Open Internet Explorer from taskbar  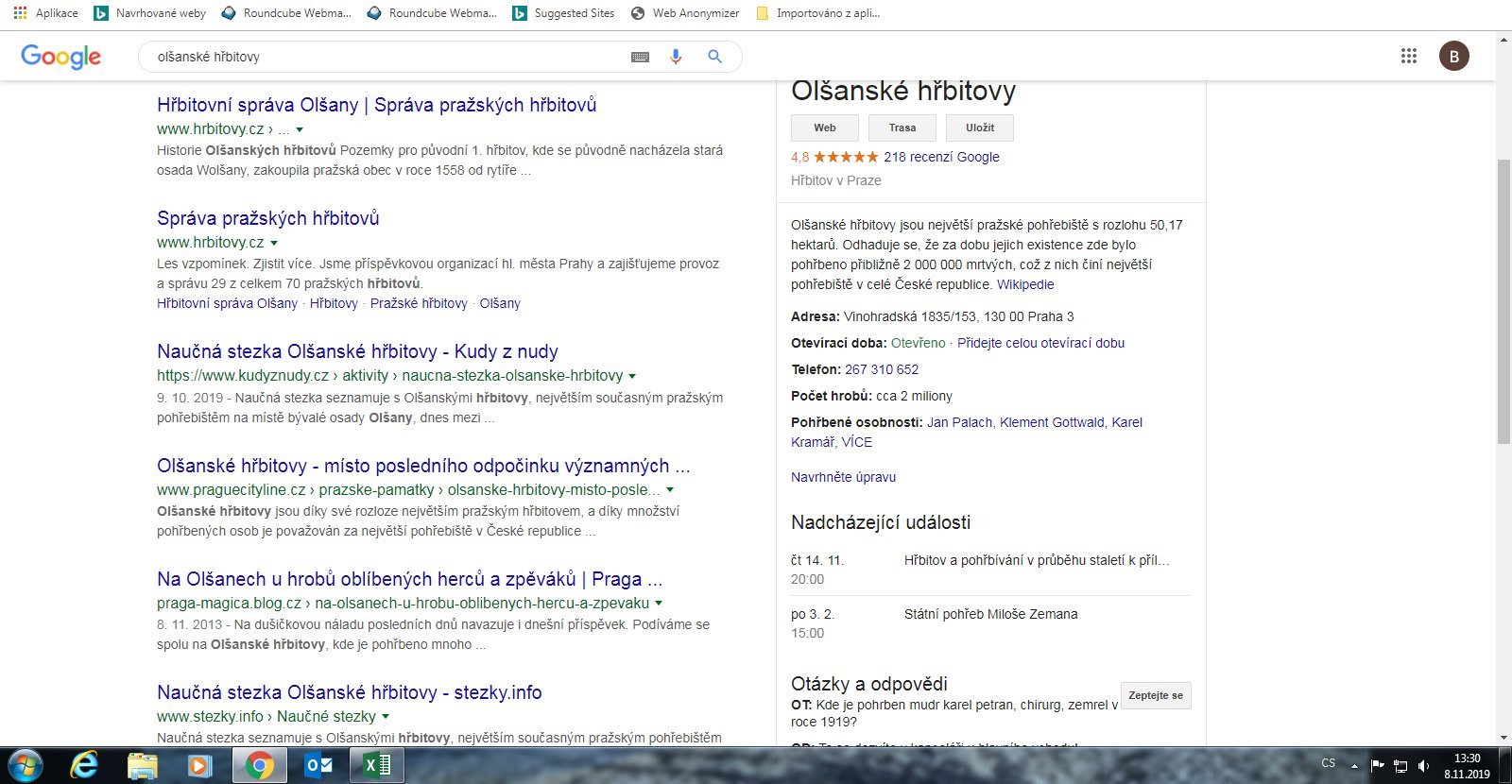pyautogui.click(x=84, y=765)
